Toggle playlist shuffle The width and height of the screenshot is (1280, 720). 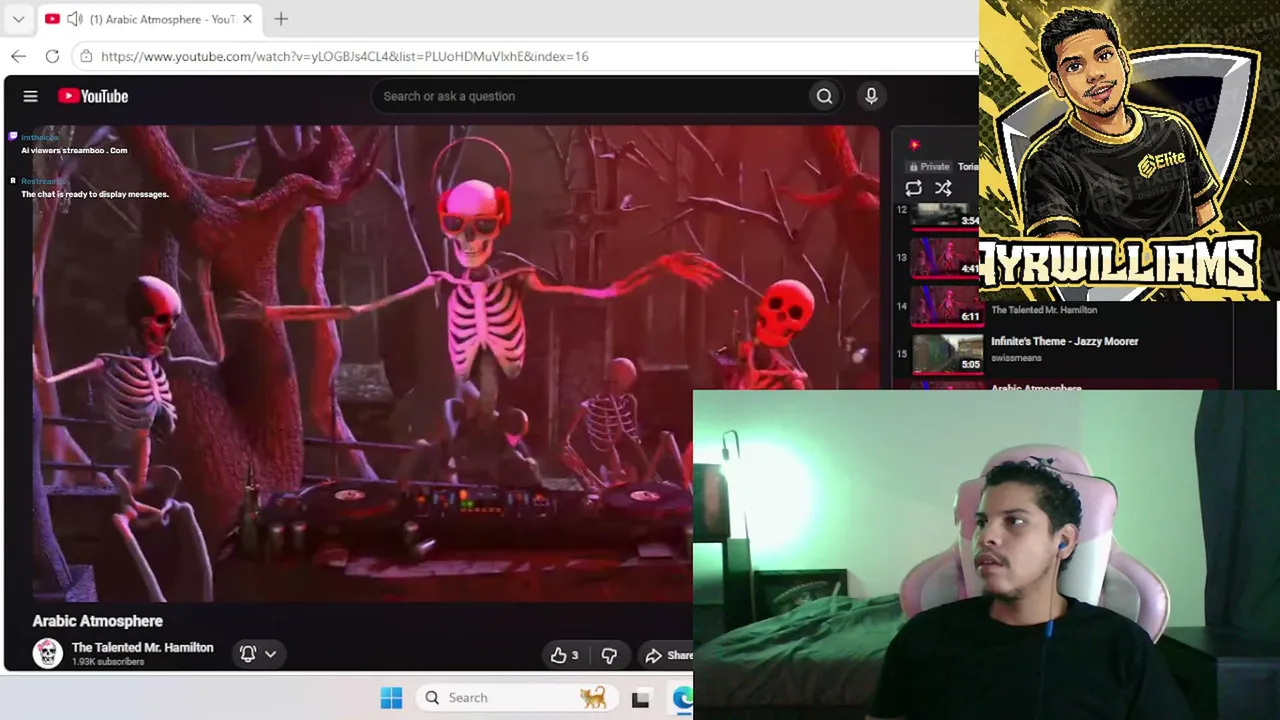[943, 188]
